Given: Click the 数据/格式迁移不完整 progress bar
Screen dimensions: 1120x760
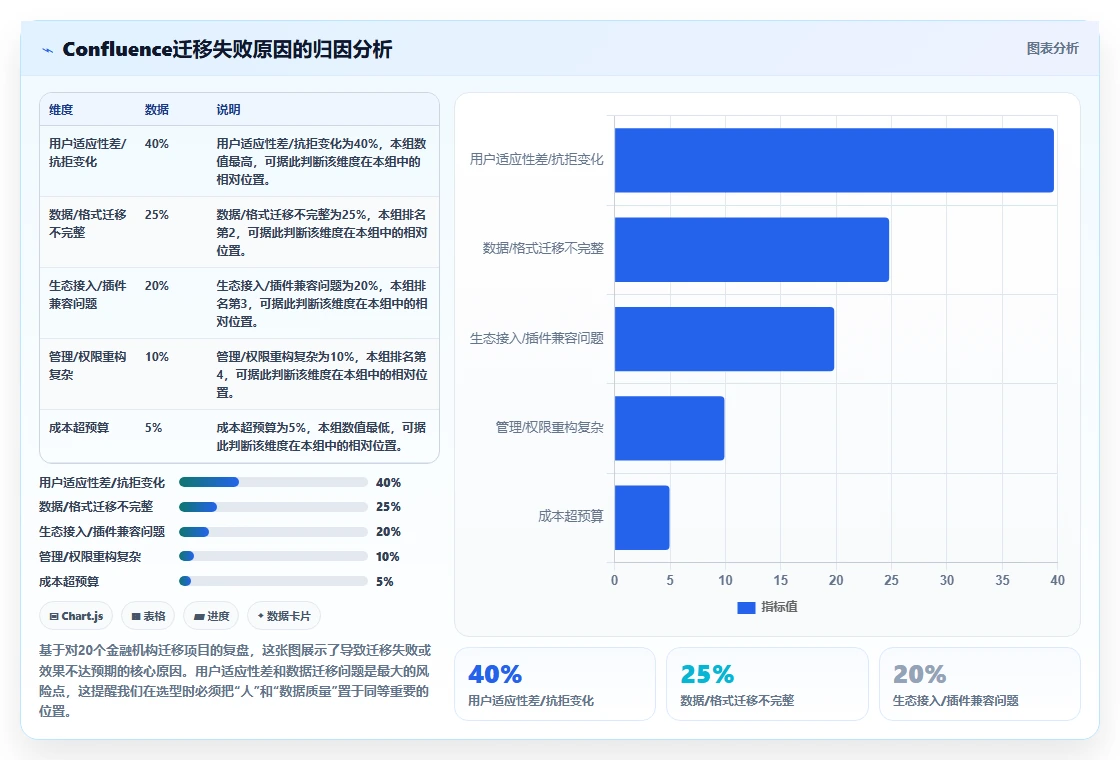Looking at the screenshot, I should coord(273,507).
